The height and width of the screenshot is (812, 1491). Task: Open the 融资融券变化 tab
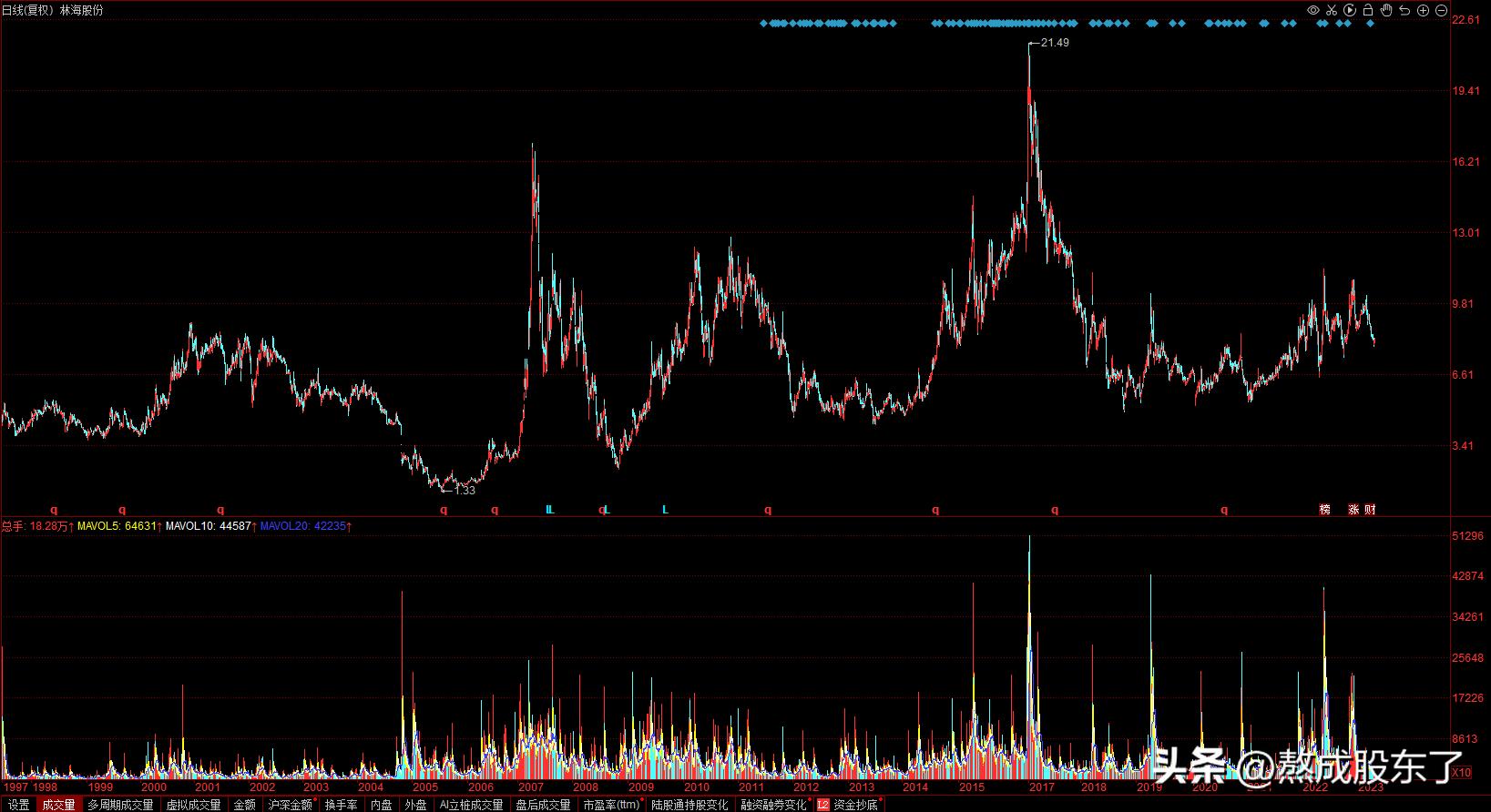(x=774, y=805)
